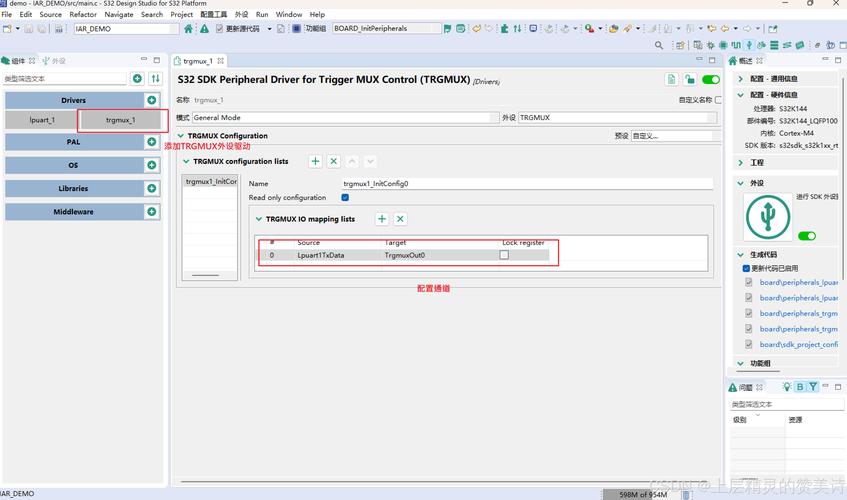This screenshot has width=847, height=500.
Task: Switch to the 外设 tab in left panel
Action: click(x=54, y=61)
